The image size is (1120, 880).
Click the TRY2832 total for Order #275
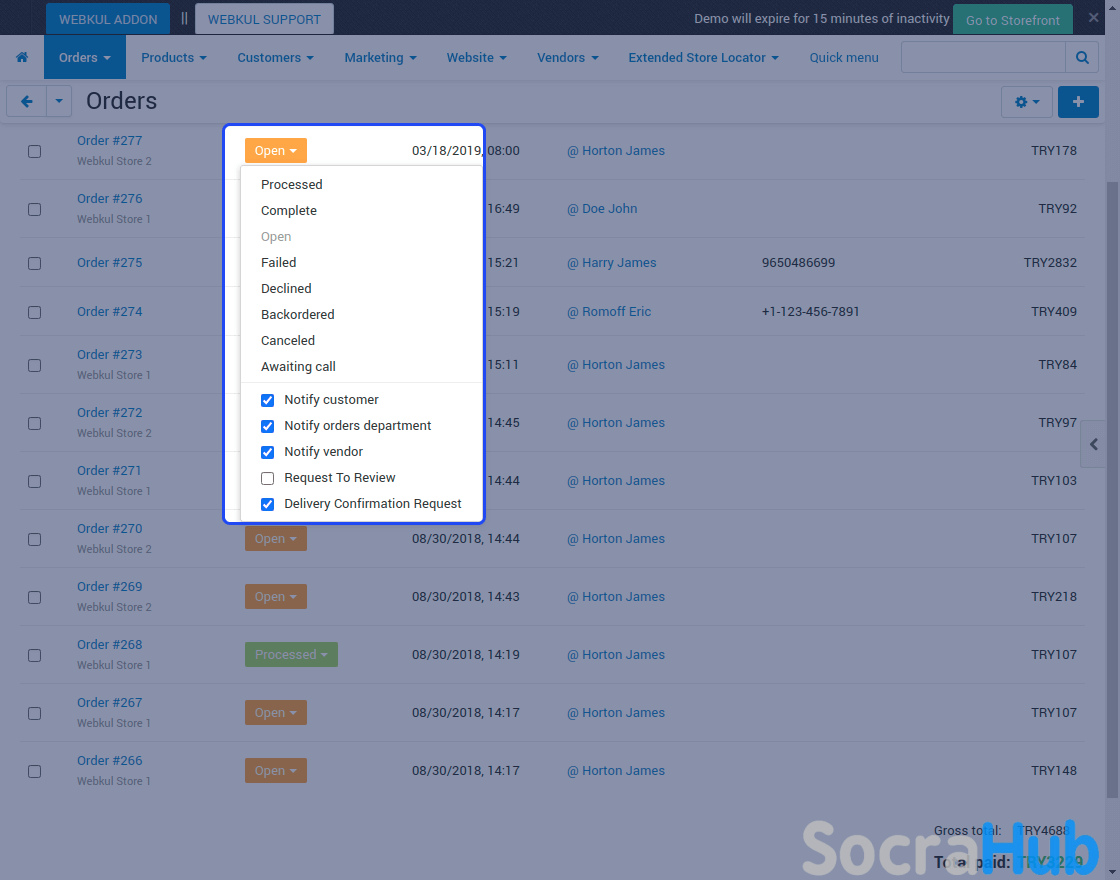click(x=1050, y=263)
